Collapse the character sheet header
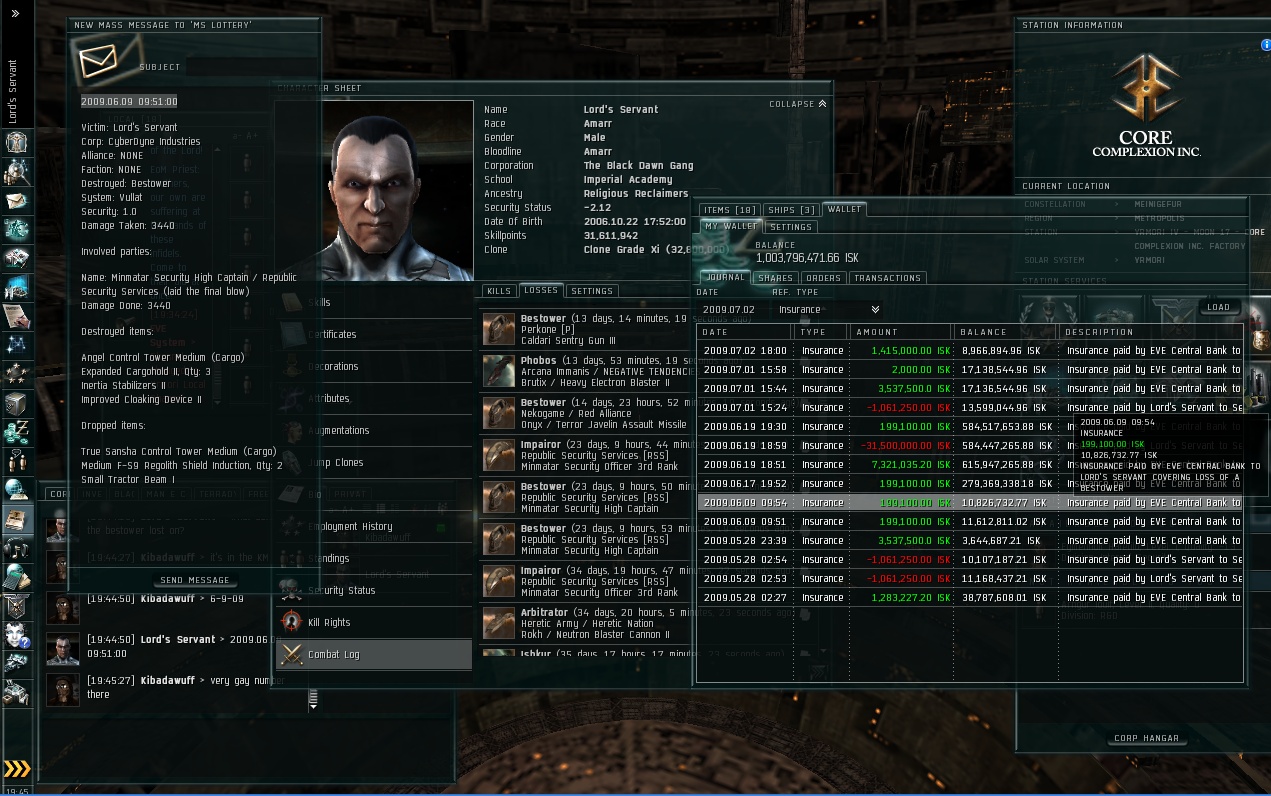1271x796 pixels. point(798,104)
